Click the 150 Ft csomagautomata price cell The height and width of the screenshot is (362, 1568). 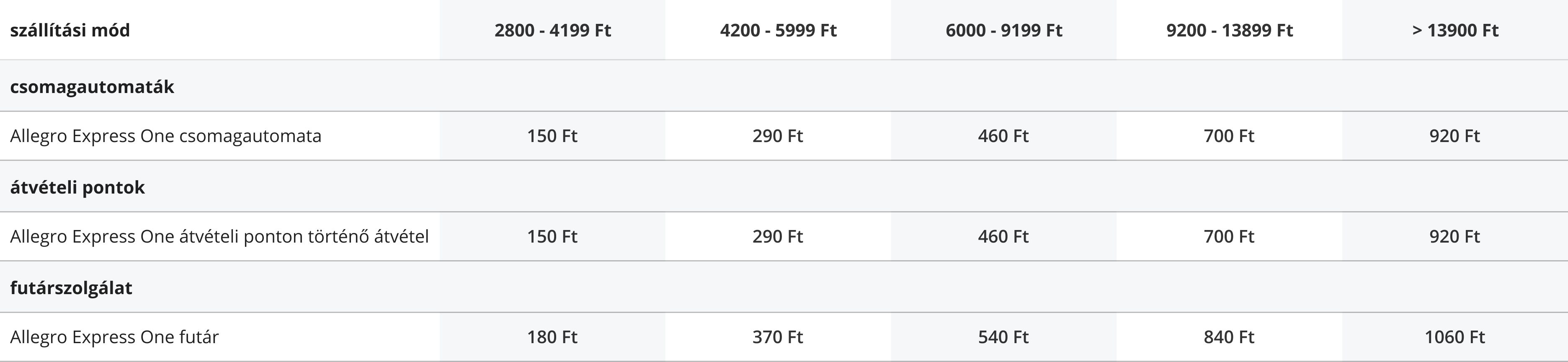pos(552,136)
